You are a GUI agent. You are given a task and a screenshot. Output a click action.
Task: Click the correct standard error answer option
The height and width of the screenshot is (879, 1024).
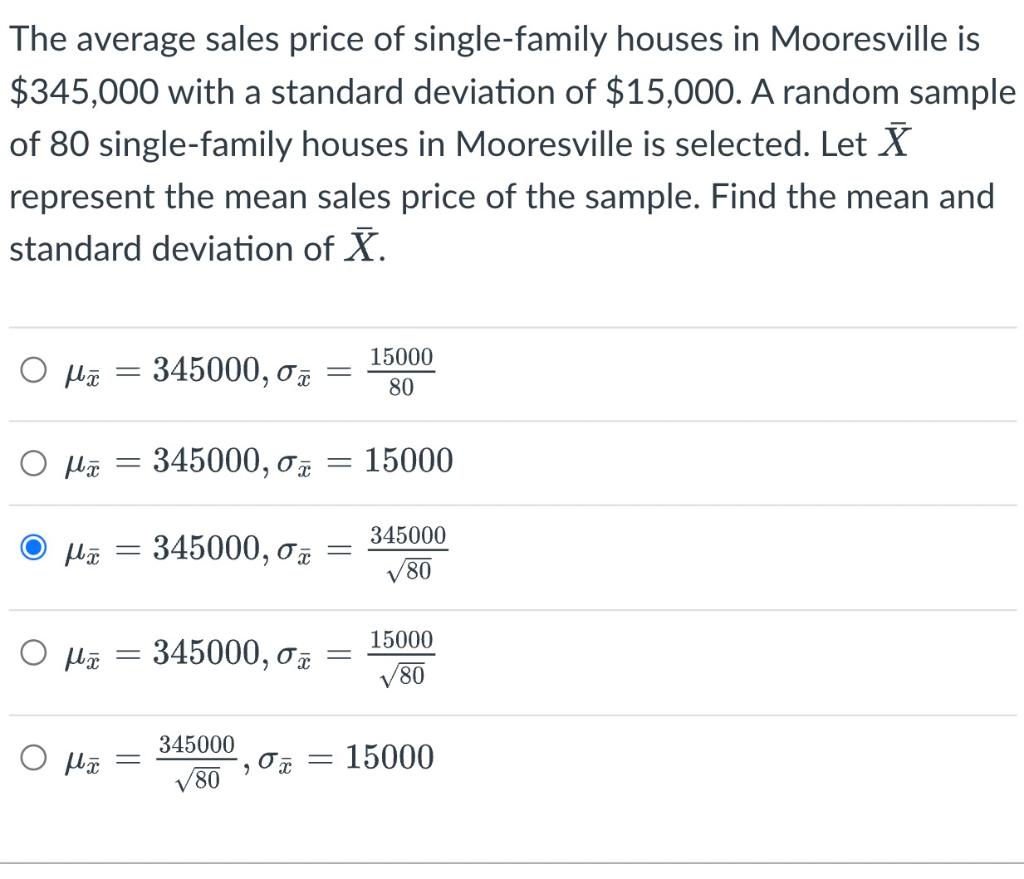[33, 653]
